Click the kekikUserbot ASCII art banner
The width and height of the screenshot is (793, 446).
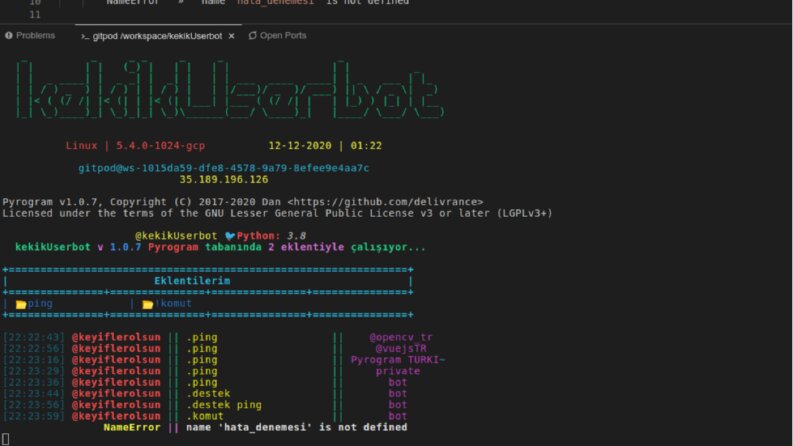230,90
